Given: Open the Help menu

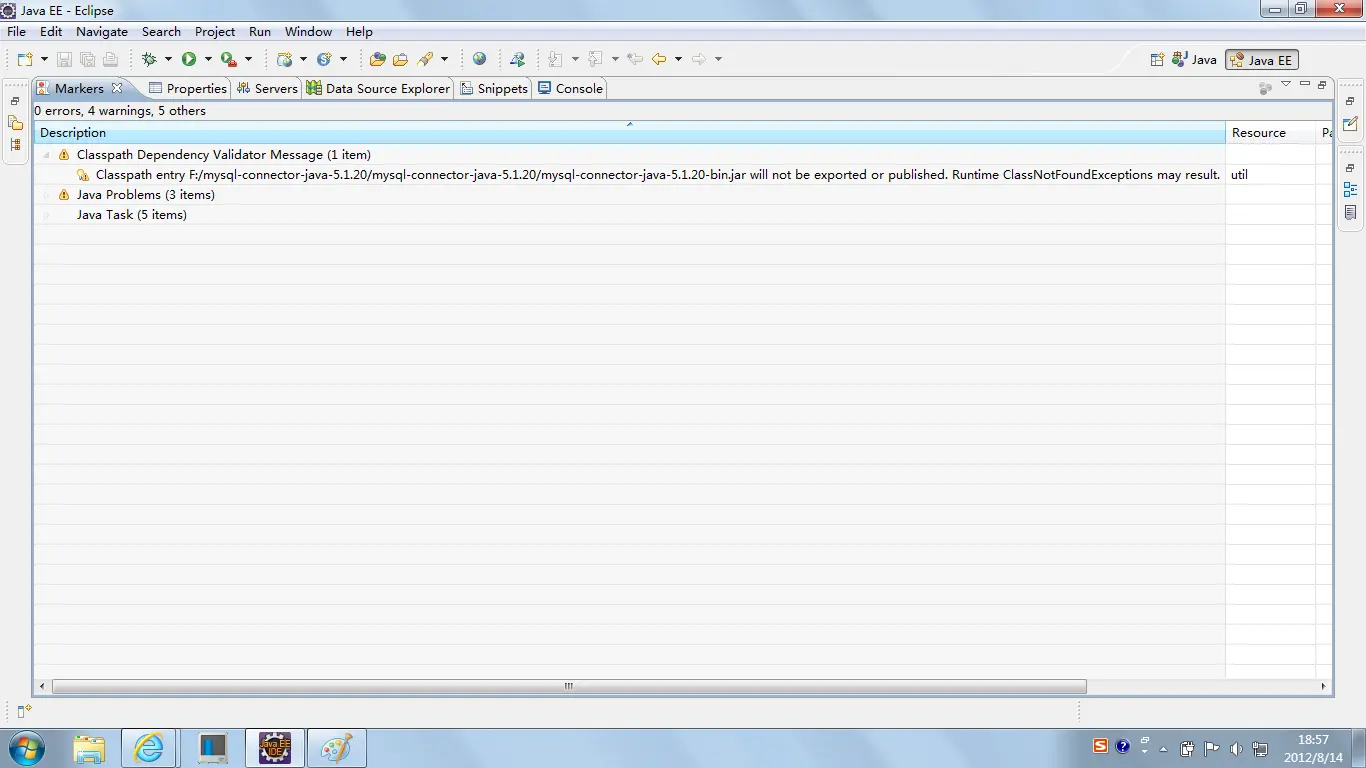Looking at the screenshot, I should coord(359,32).
